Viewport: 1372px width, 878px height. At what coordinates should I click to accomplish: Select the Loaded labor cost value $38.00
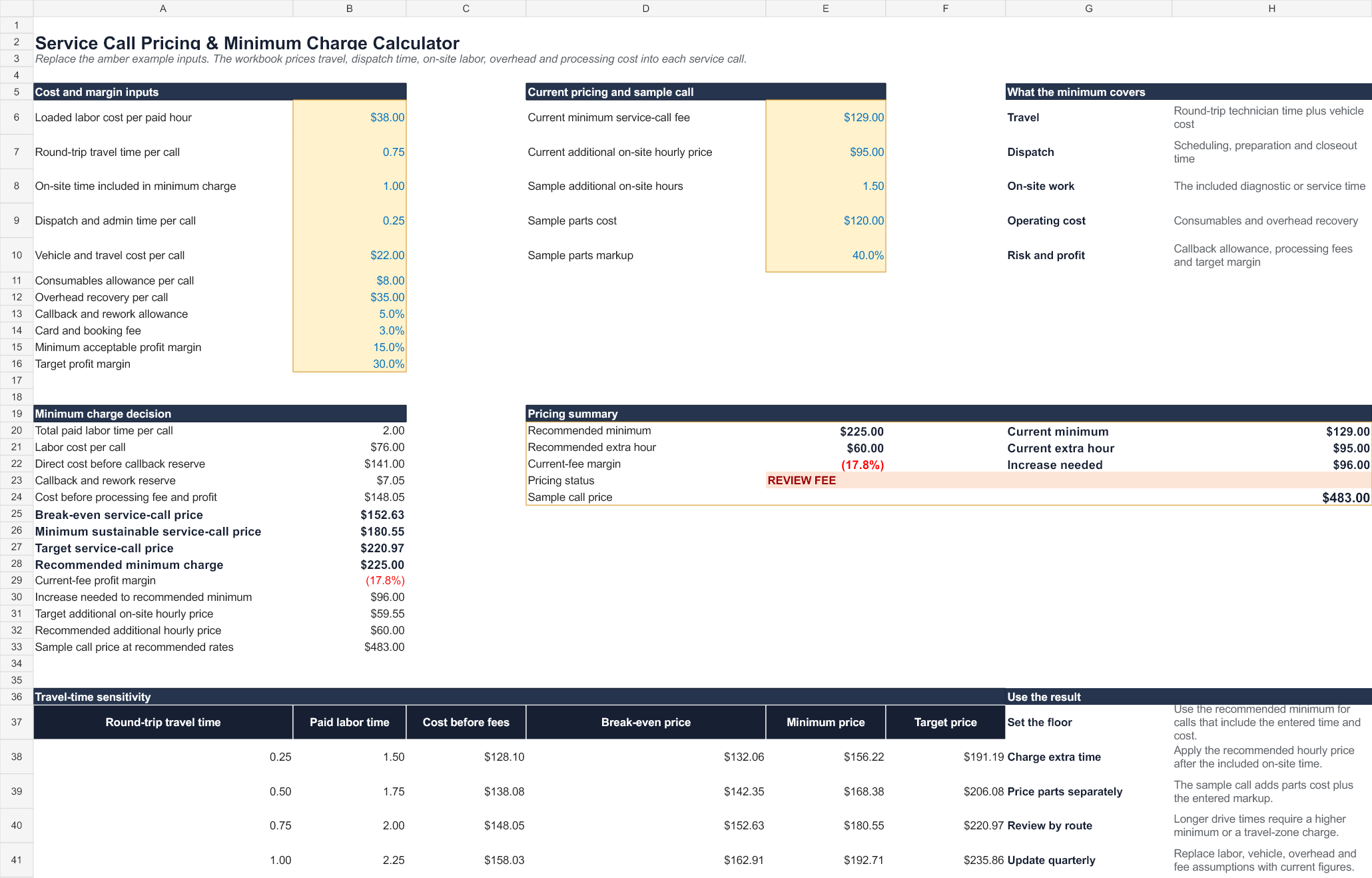[350, 117]
